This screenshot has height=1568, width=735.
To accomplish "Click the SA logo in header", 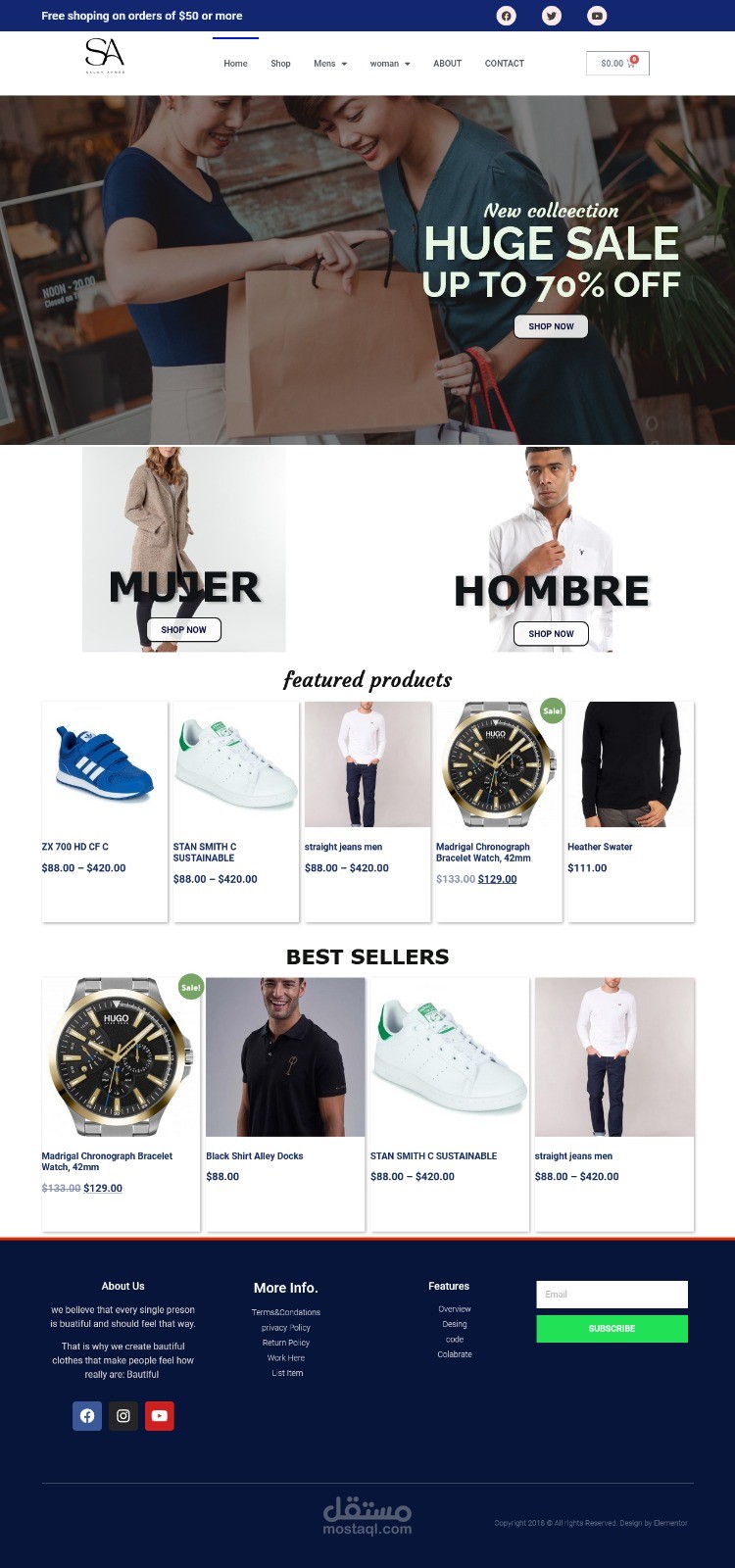I will 105,56.
